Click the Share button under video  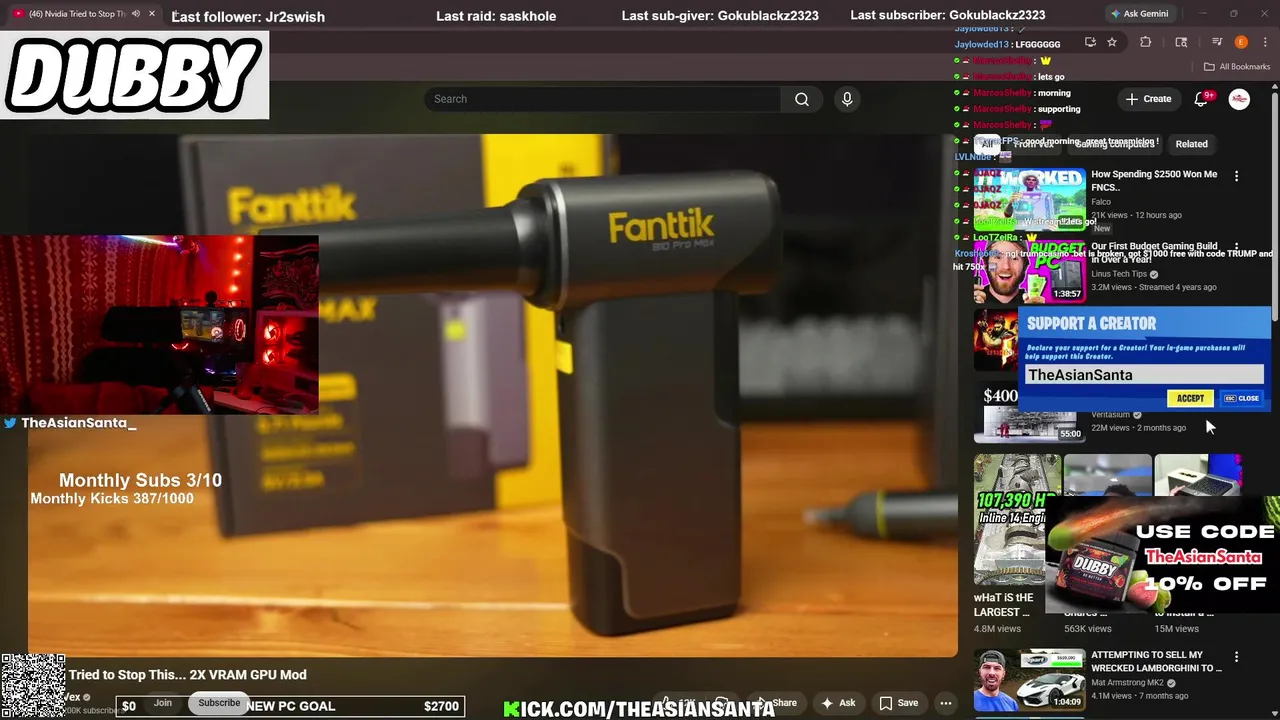775,703
